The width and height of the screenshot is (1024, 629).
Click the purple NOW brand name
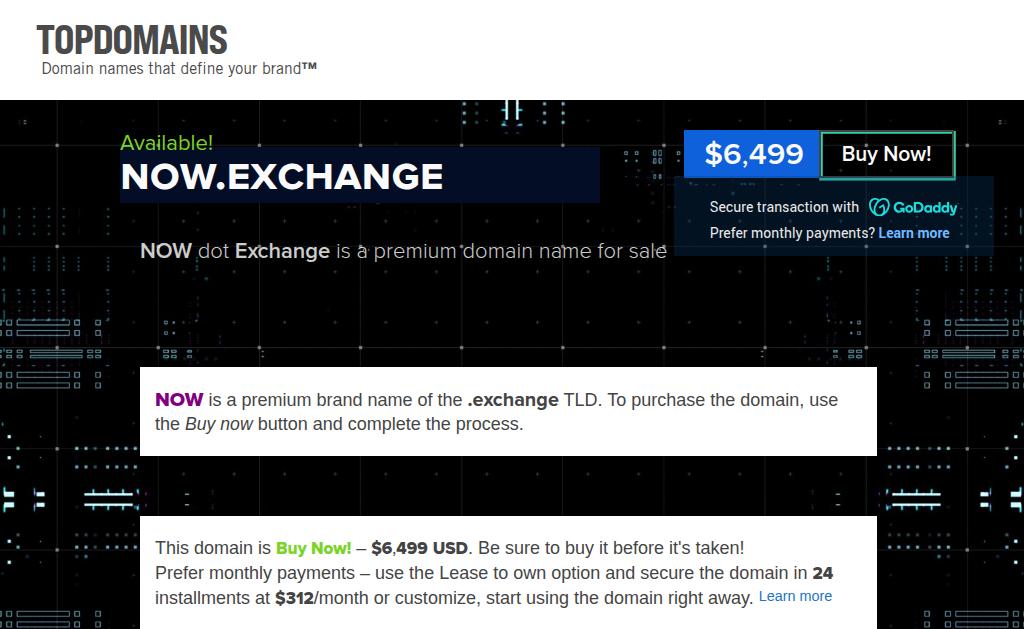click(x=179, y=400)
